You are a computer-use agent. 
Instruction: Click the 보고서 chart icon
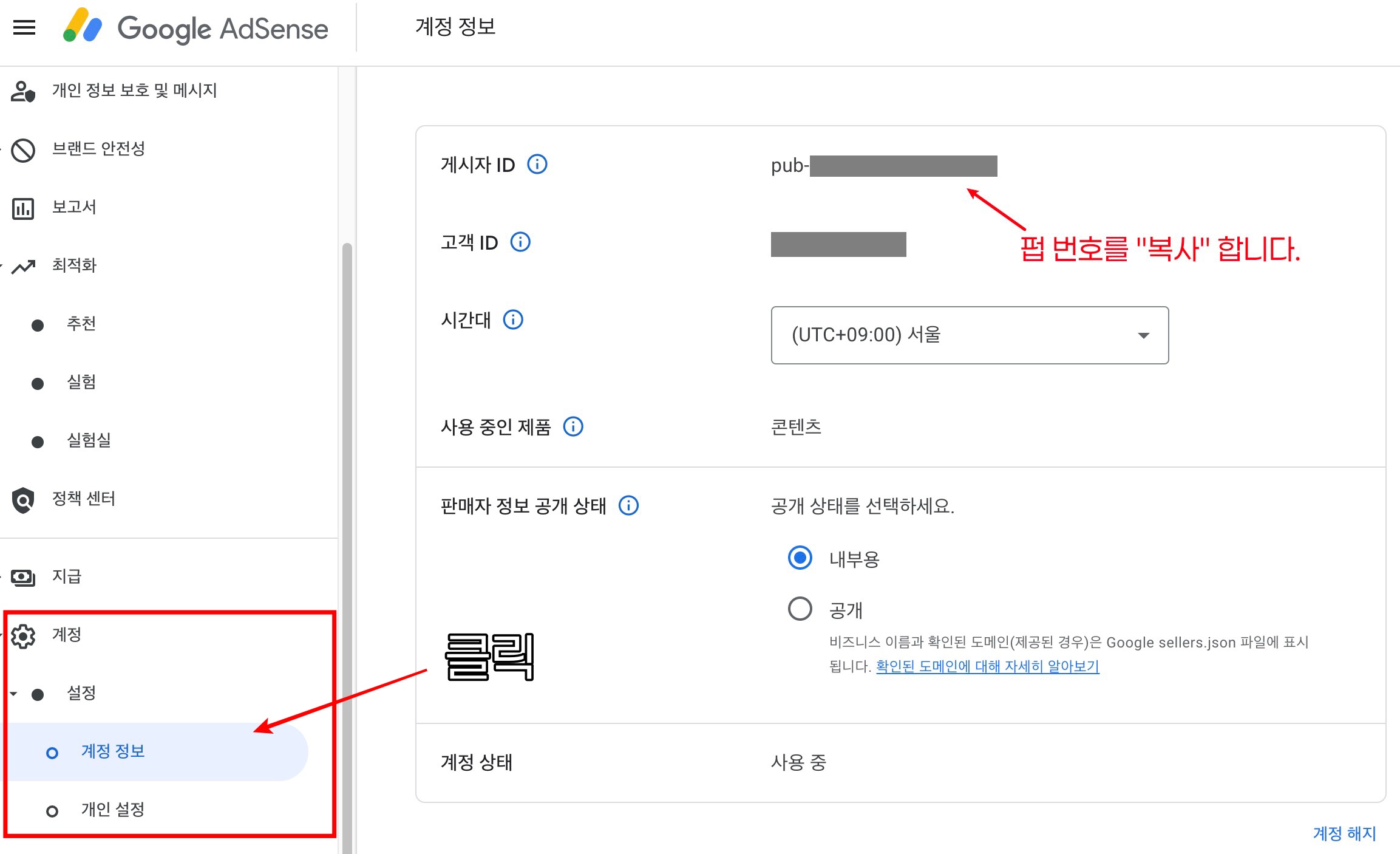pyautogui.click(x=23, y=208)
